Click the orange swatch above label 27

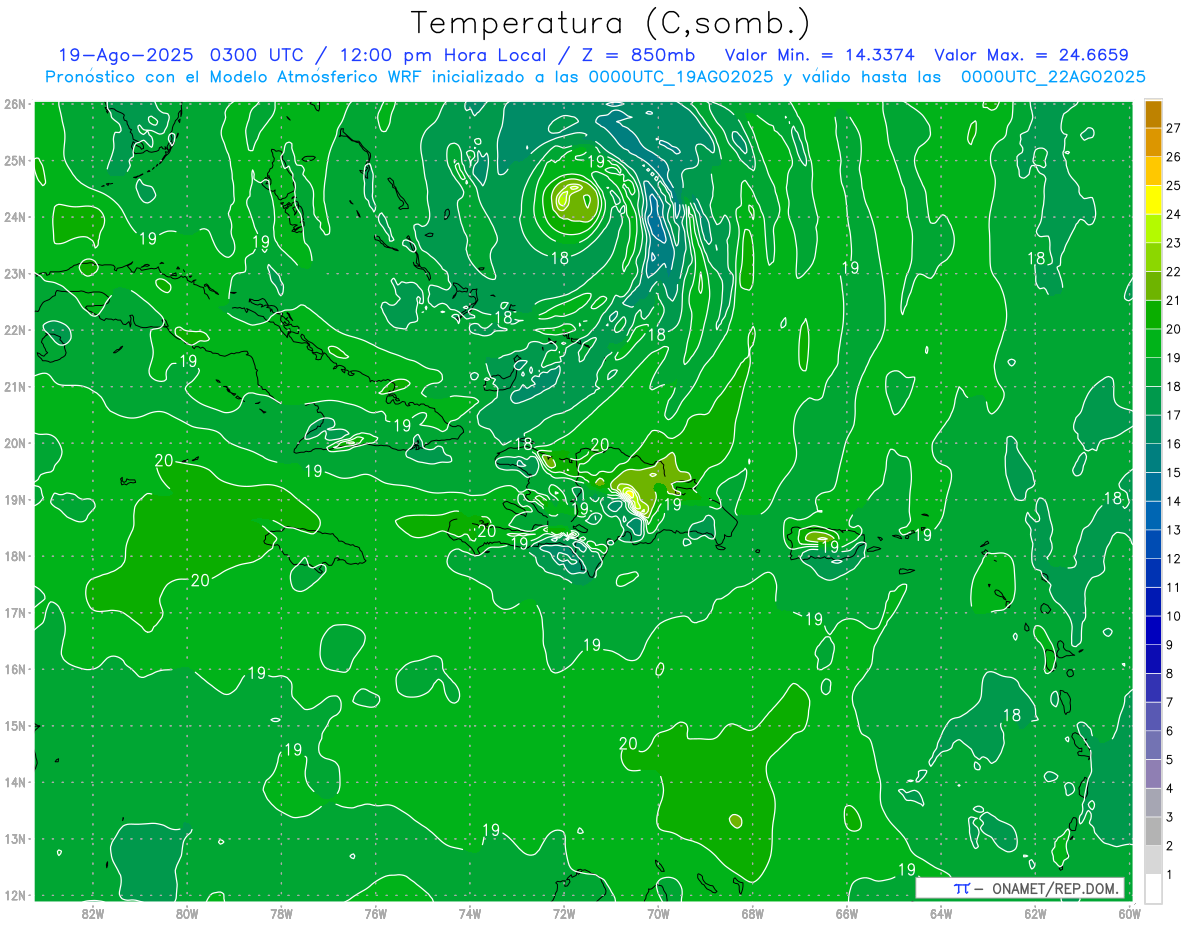click(1153, 114)
